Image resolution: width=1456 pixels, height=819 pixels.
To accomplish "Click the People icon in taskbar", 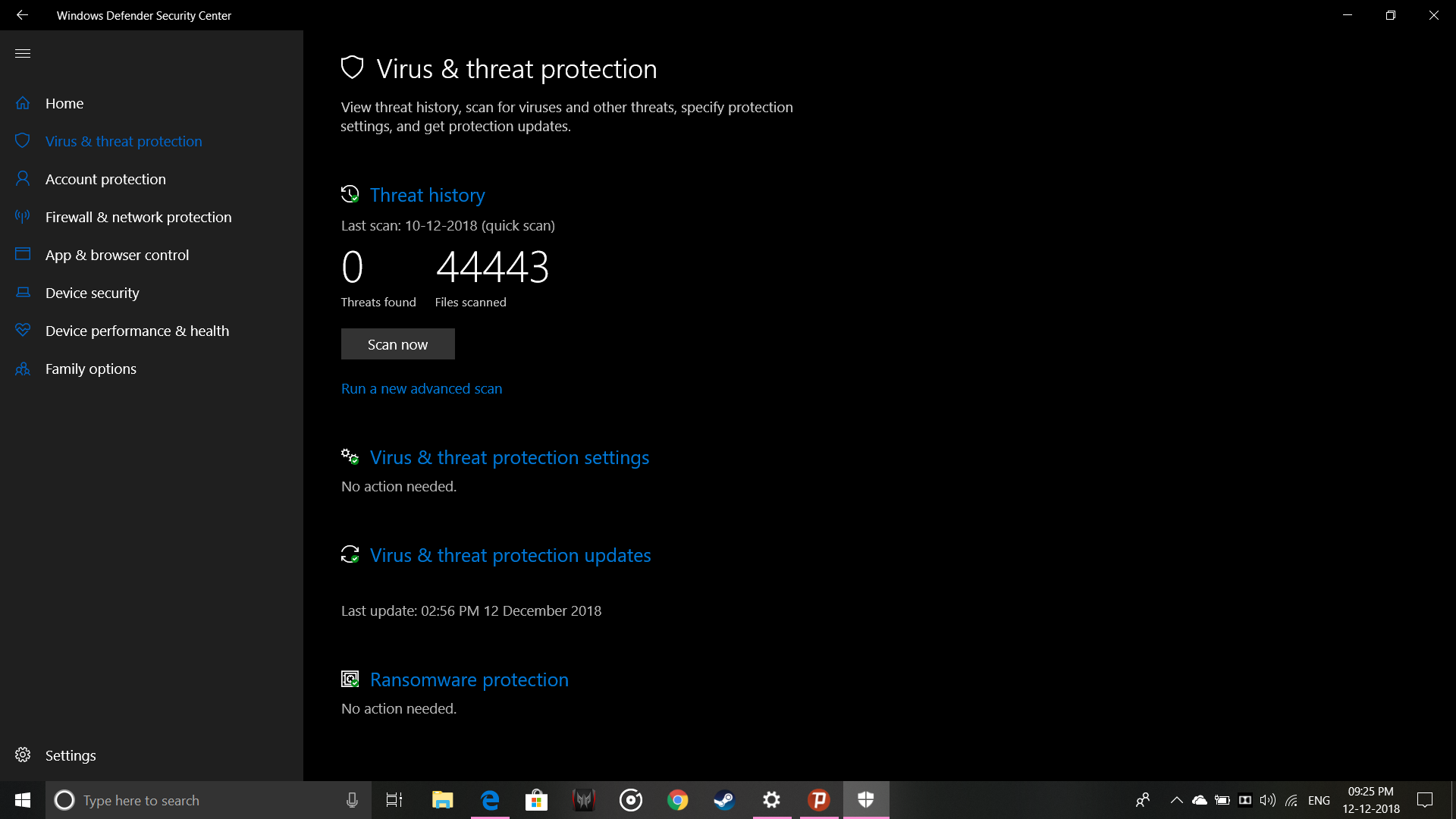I will (1143, 800).
